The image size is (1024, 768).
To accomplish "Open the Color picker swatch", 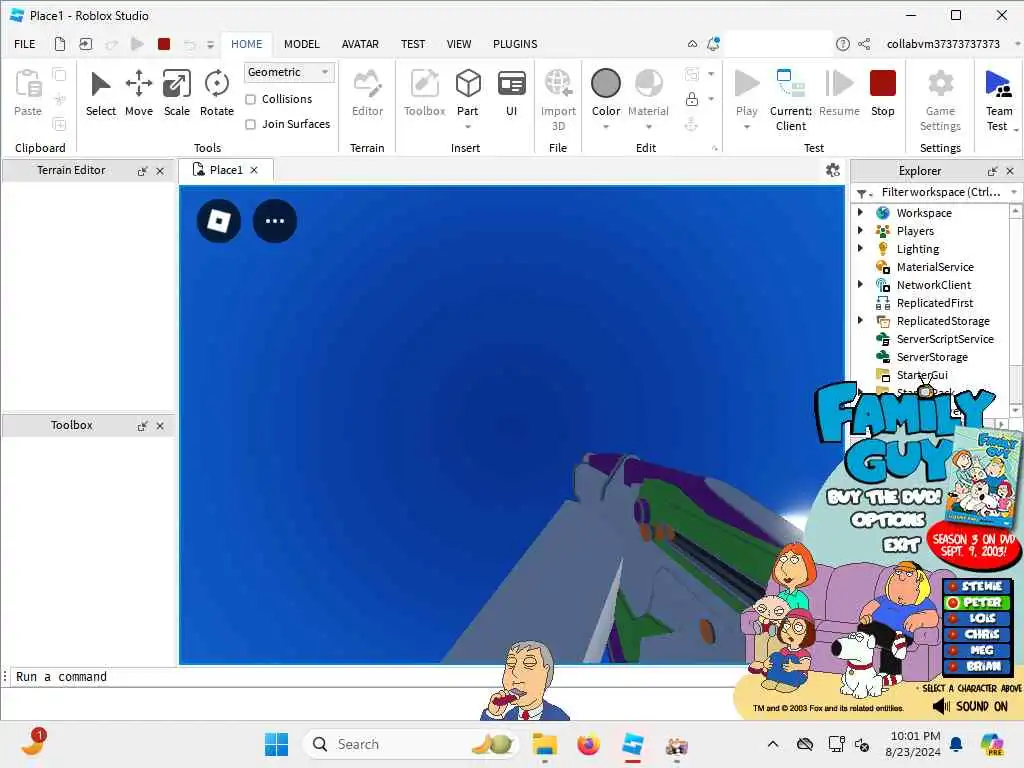I will point(605,84).
